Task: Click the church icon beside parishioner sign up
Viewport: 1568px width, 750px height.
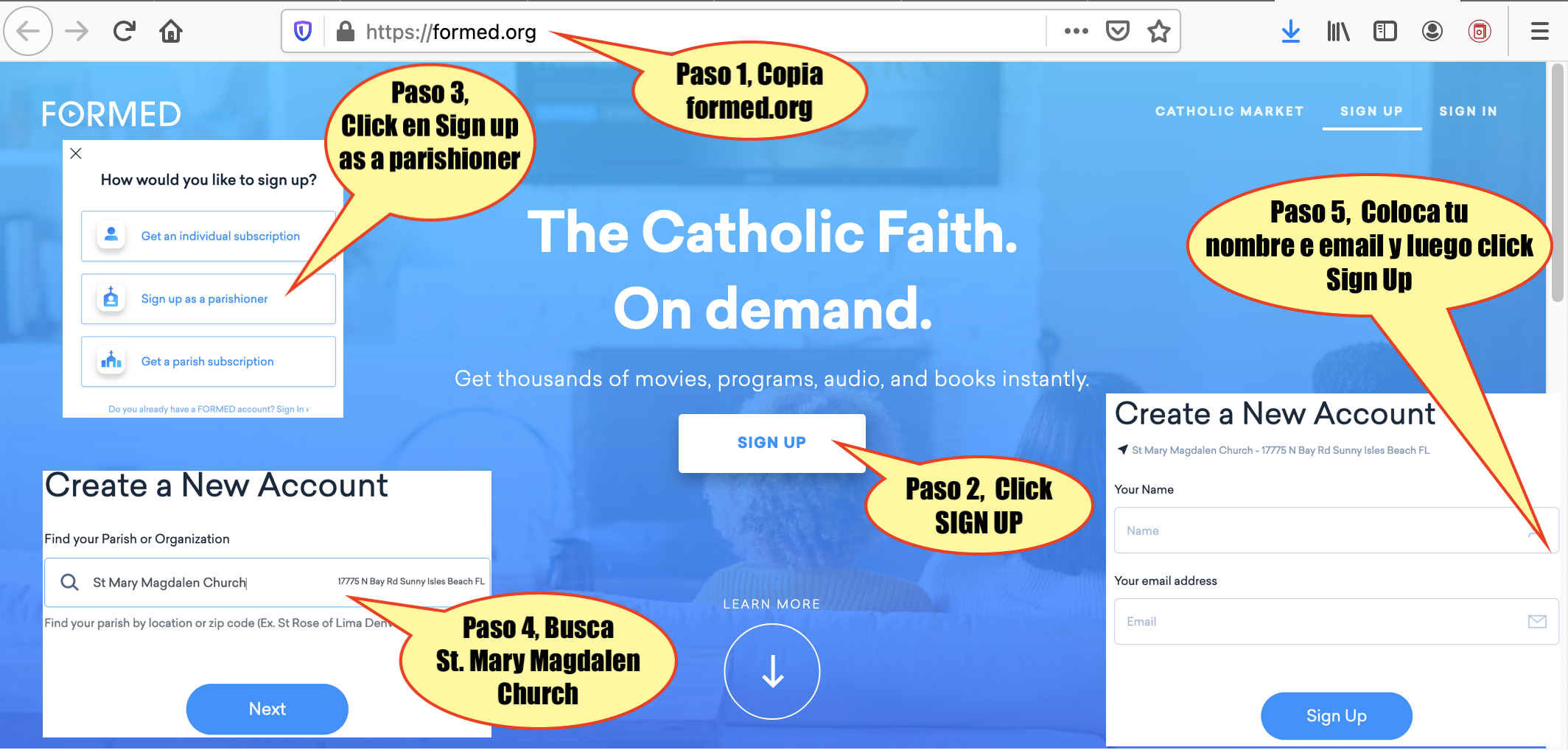Action: click(x=111, y=298)
